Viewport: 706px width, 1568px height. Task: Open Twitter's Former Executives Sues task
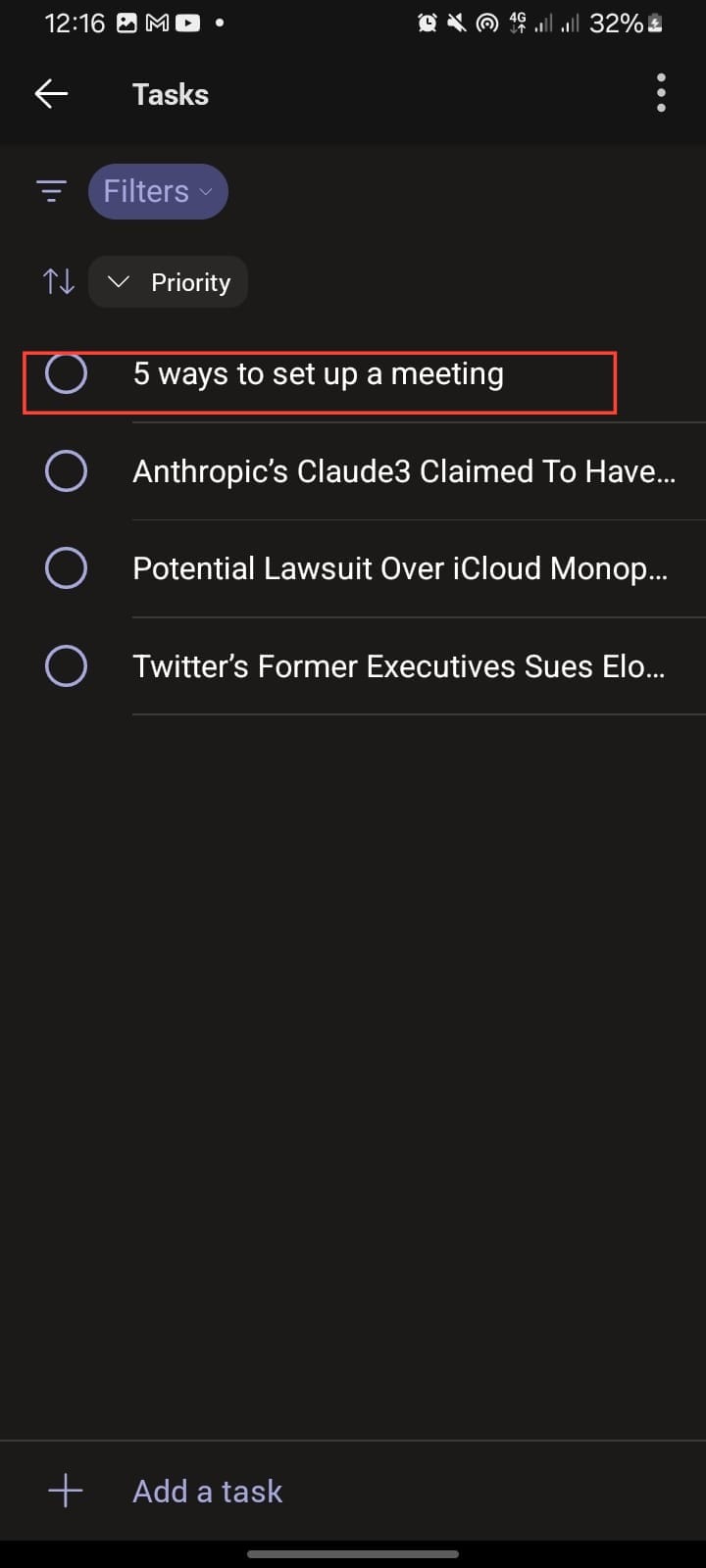pos(398,666)
